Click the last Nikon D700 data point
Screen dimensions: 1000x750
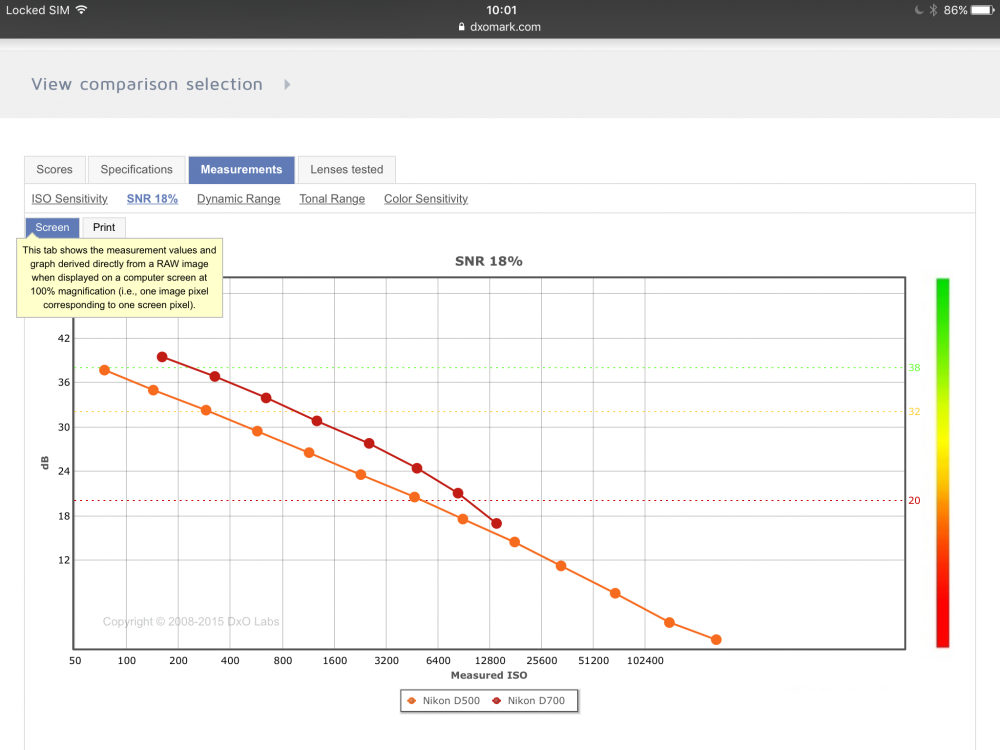[496, 524]
